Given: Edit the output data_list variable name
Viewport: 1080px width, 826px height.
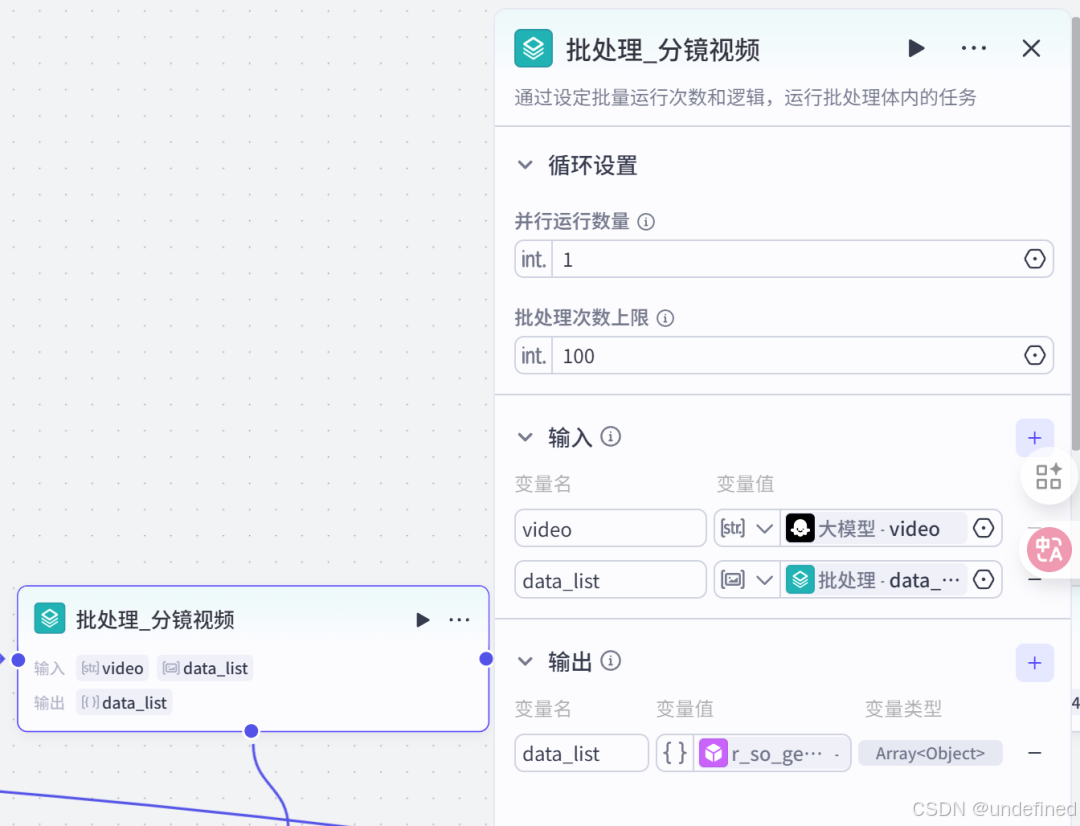Looking at the screenshot, I should coord(581,753).
